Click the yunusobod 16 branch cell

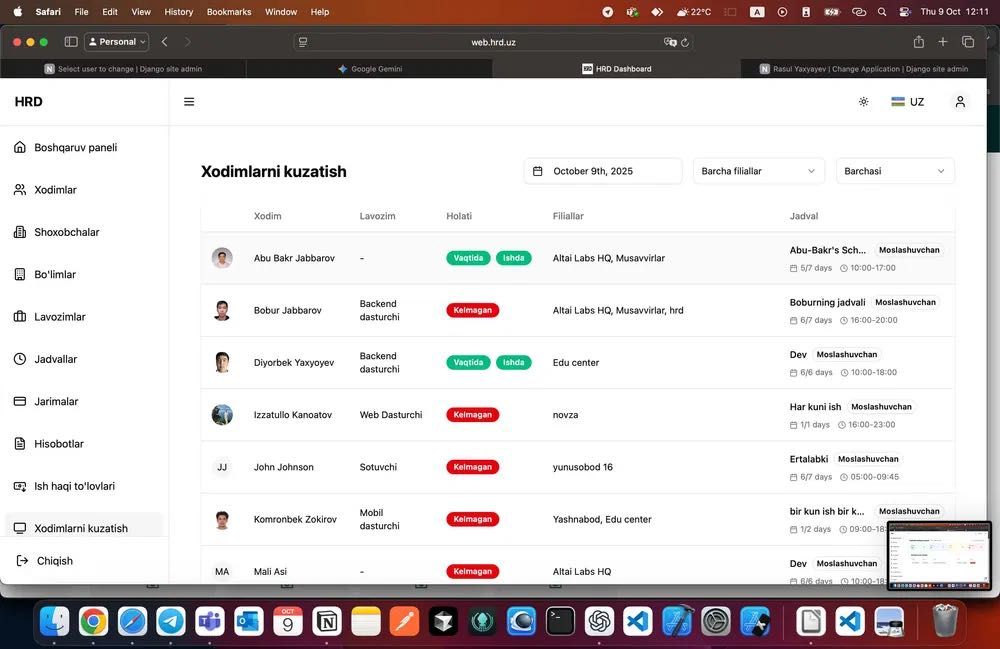point(583,467)
